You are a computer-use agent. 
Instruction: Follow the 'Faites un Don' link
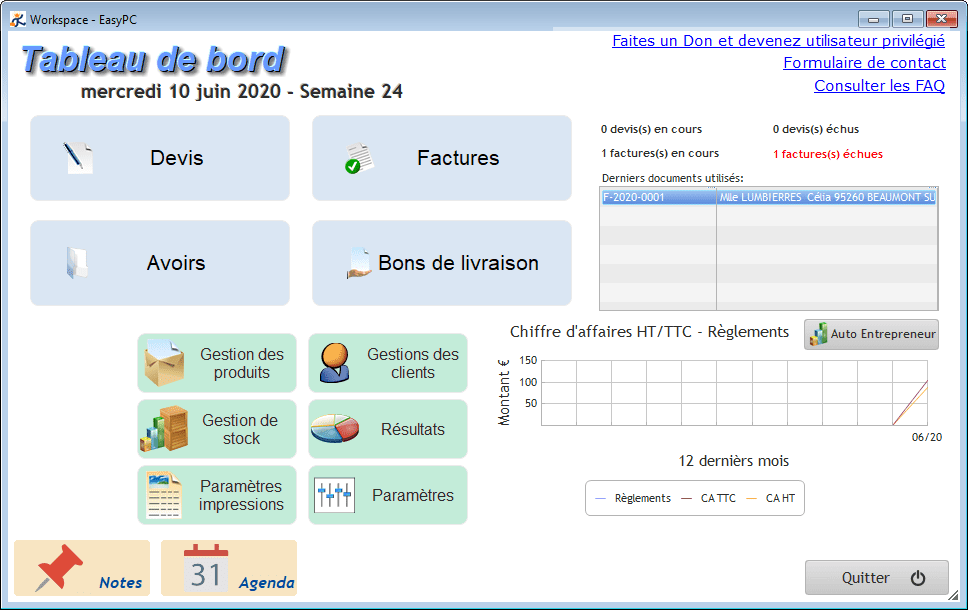tap(778, 41)
